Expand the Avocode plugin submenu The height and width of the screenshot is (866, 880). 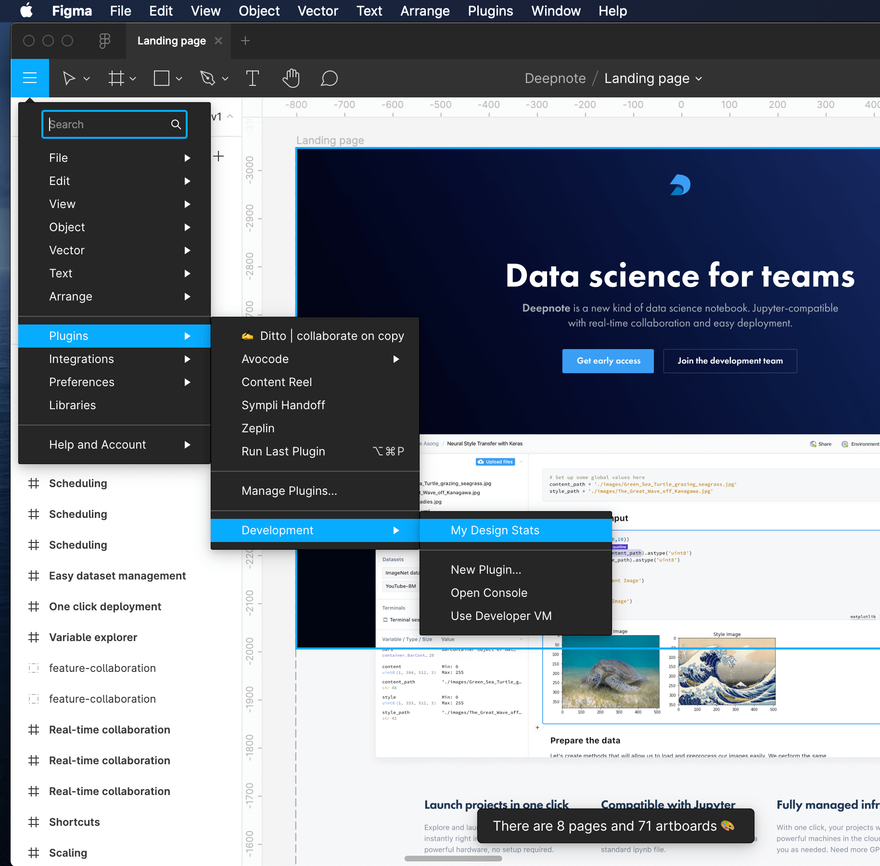(315, 359)
